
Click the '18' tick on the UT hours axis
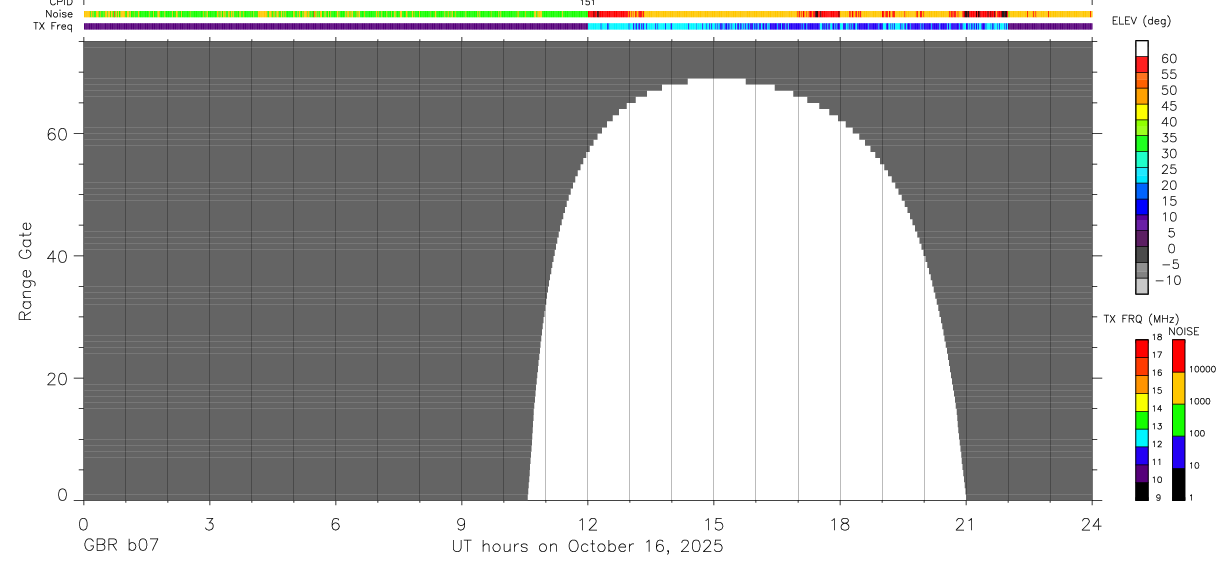[x=840, y=523]
